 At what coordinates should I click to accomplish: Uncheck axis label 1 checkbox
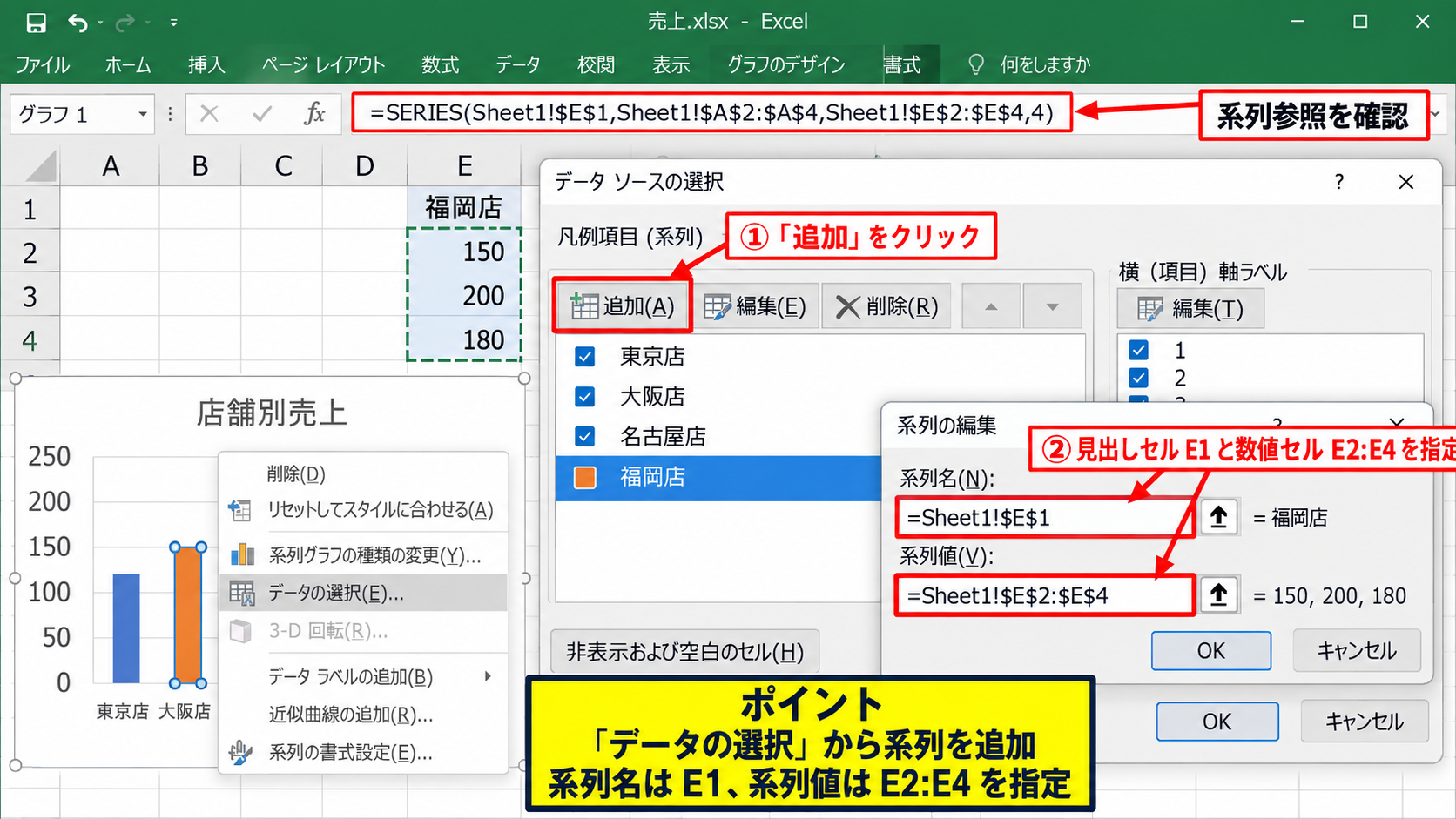click(1138, 350)
